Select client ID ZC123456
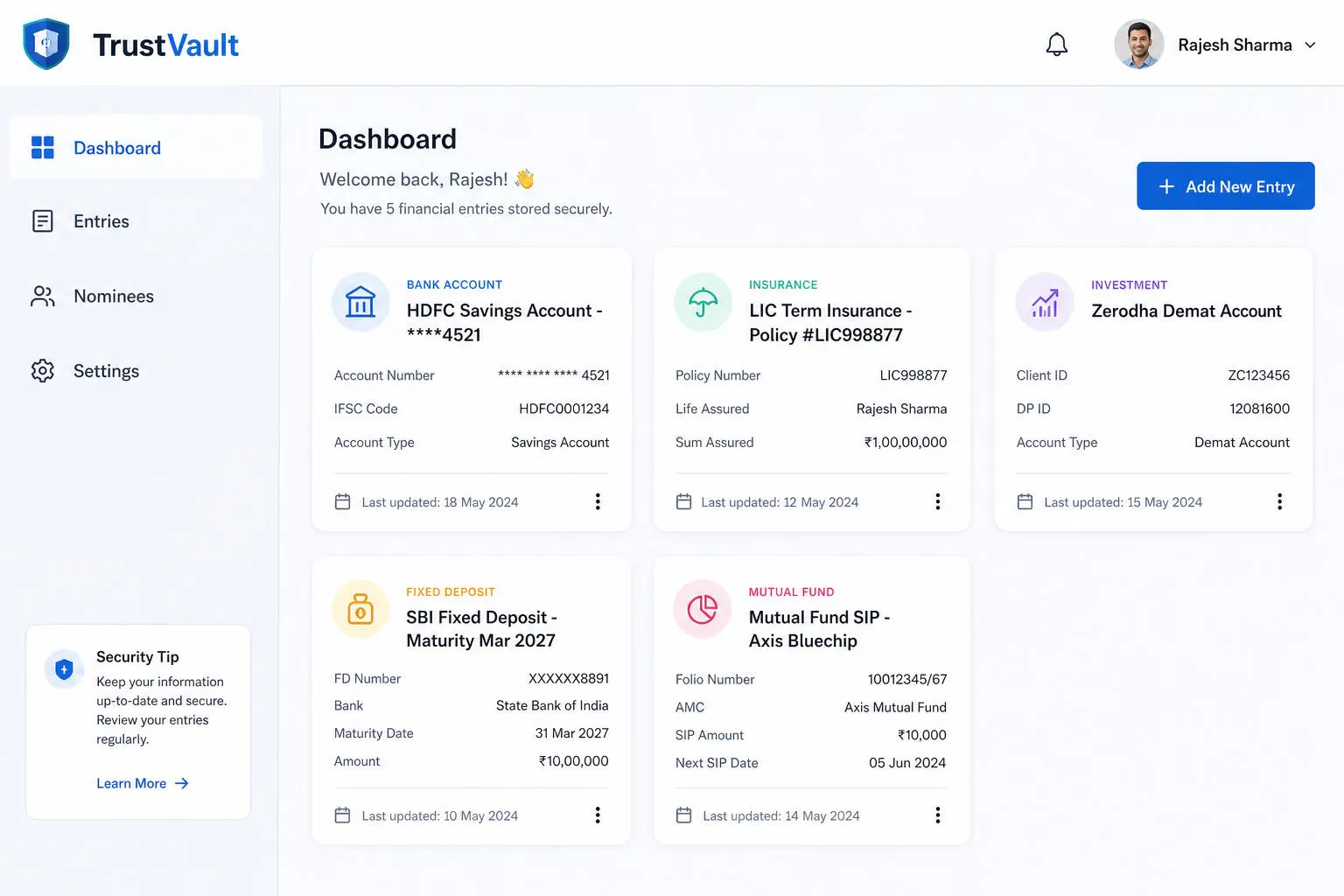This screenshot has width=1344, height=896. tap(1259, 375)
